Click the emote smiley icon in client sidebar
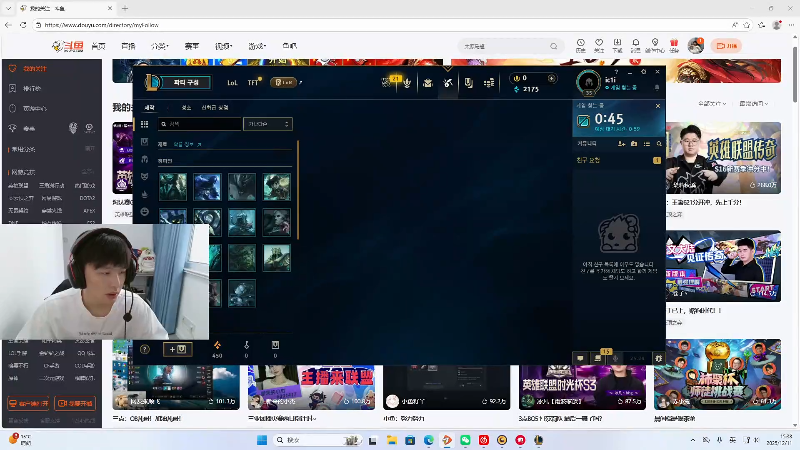Screen dimensions: 800x450 145,211
